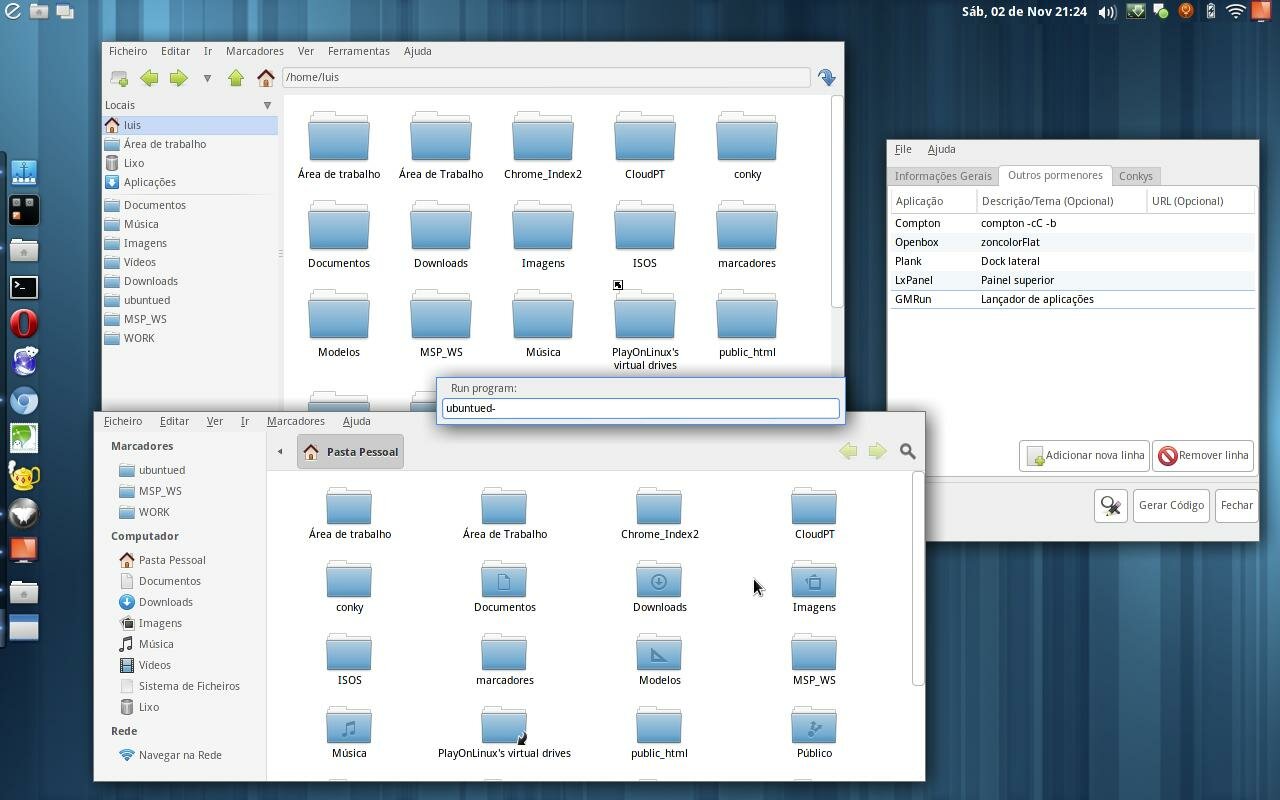1280x800 pixels.
Task: Click Adicionar nova linha button
Action: [1085, 456]
